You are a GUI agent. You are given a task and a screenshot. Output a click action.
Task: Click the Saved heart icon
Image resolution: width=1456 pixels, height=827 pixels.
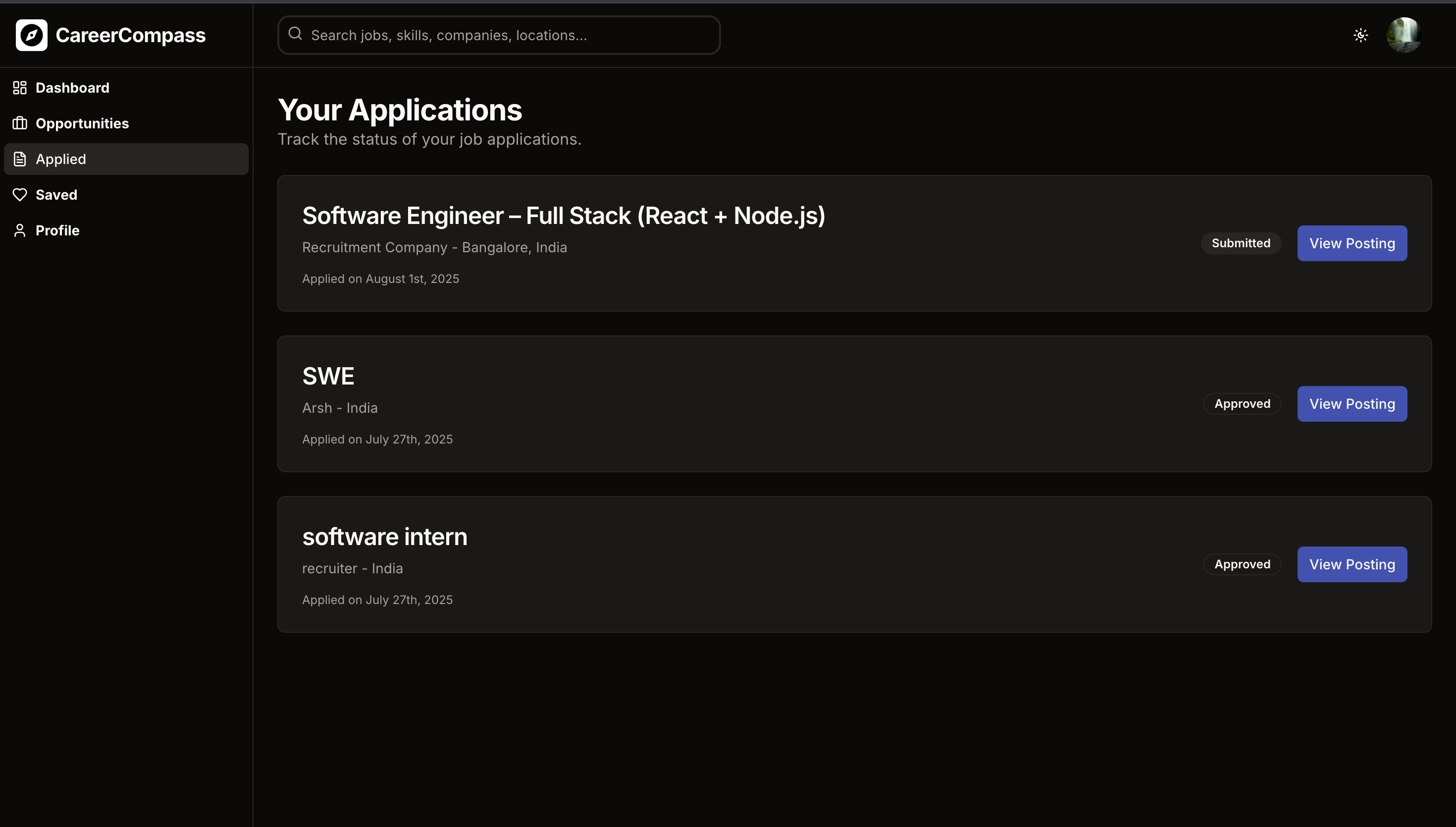pyautogui.click(x=20, y=195)
